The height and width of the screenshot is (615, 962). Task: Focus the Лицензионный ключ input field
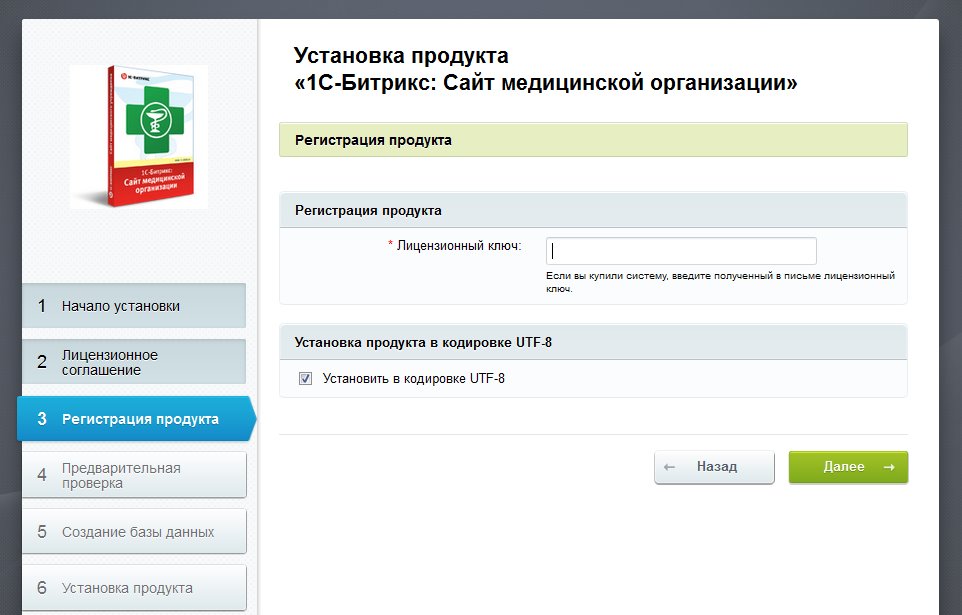click(x=681, y=251)
